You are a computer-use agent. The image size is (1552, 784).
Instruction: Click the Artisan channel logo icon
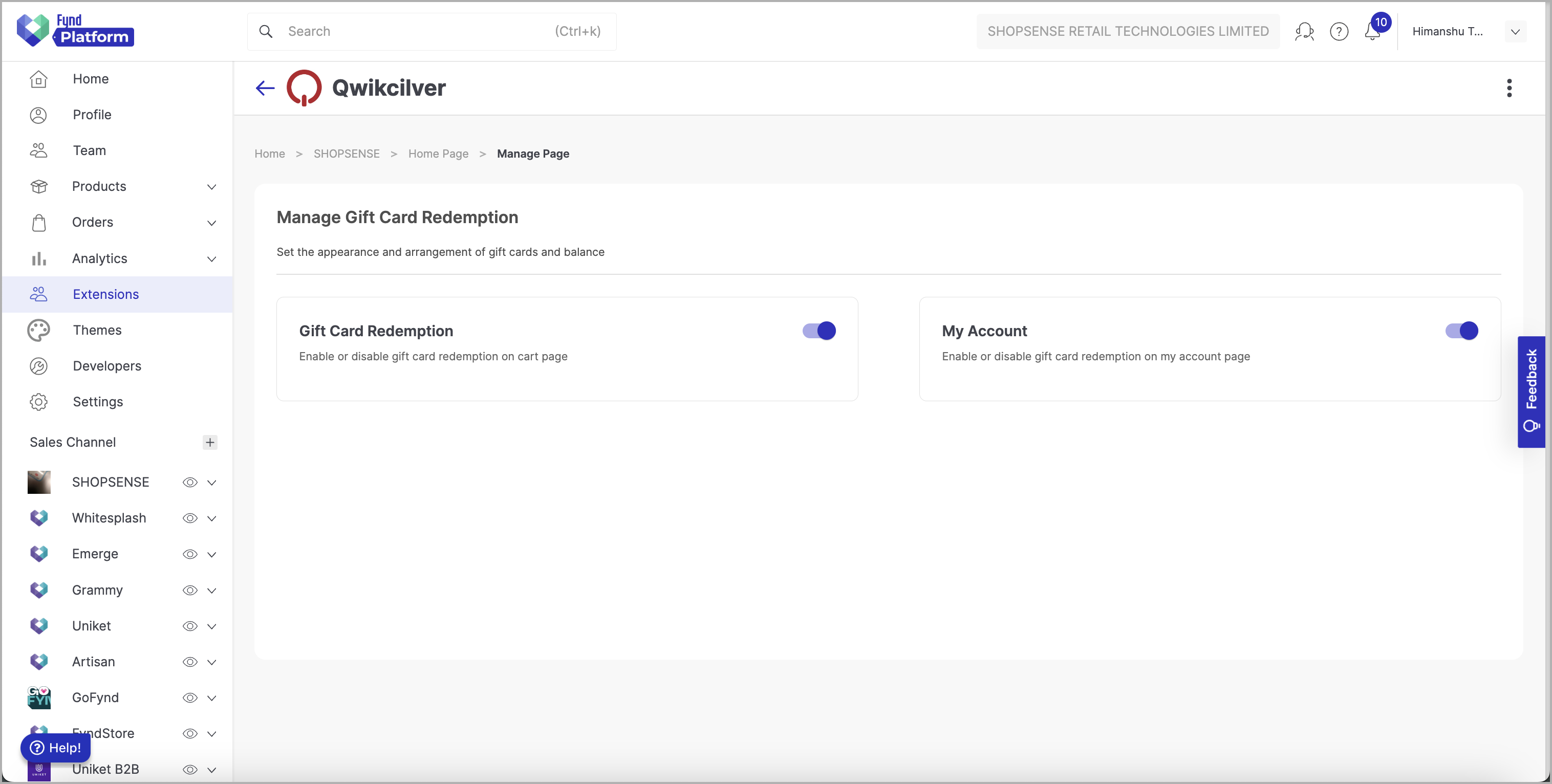[39, 662]
